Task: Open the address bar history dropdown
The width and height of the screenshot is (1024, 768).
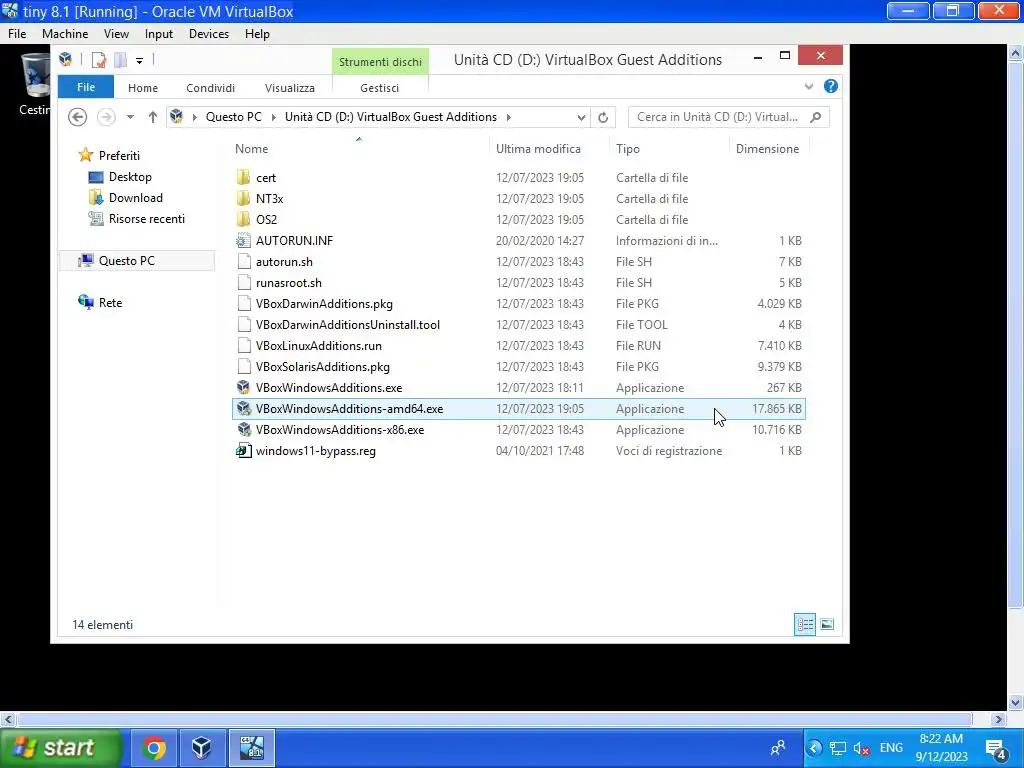Action: pyautogui.click(x=581, y=118)
